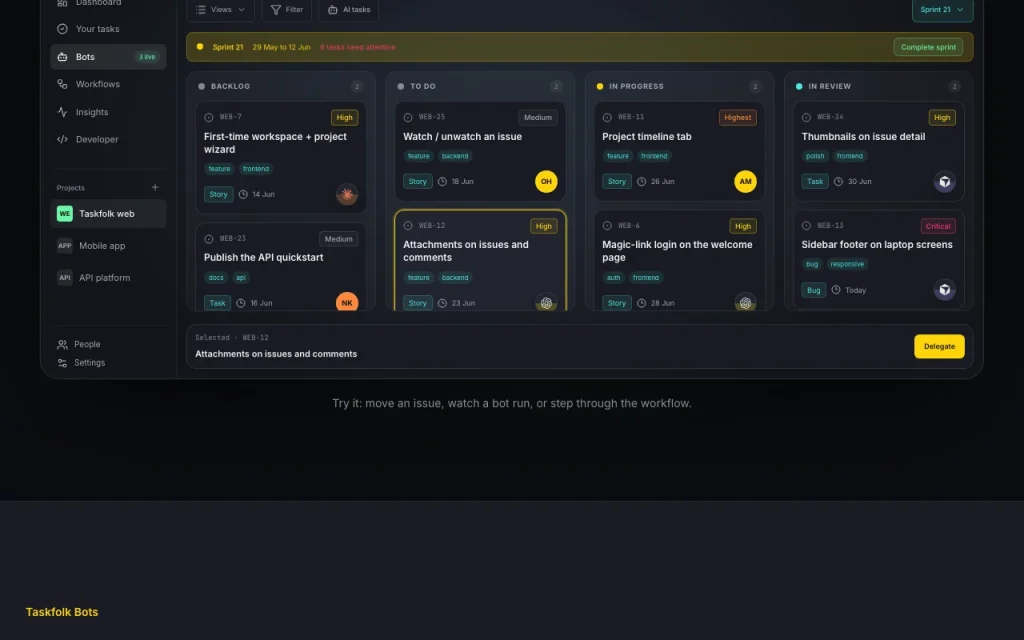The image size is (1024, 640).
Task: Click the Delegate button
Action: click(x=939, y=347)
